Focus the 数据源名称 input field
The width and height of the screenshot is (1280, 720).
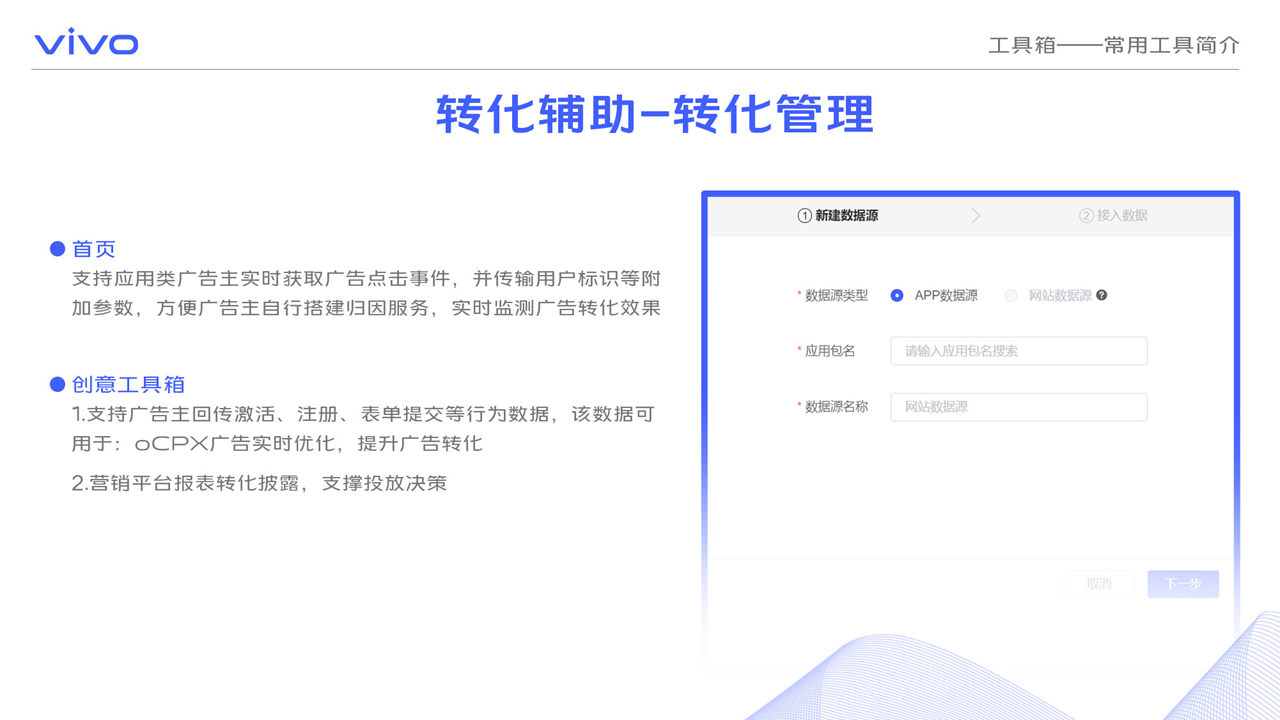(1018, 407)
